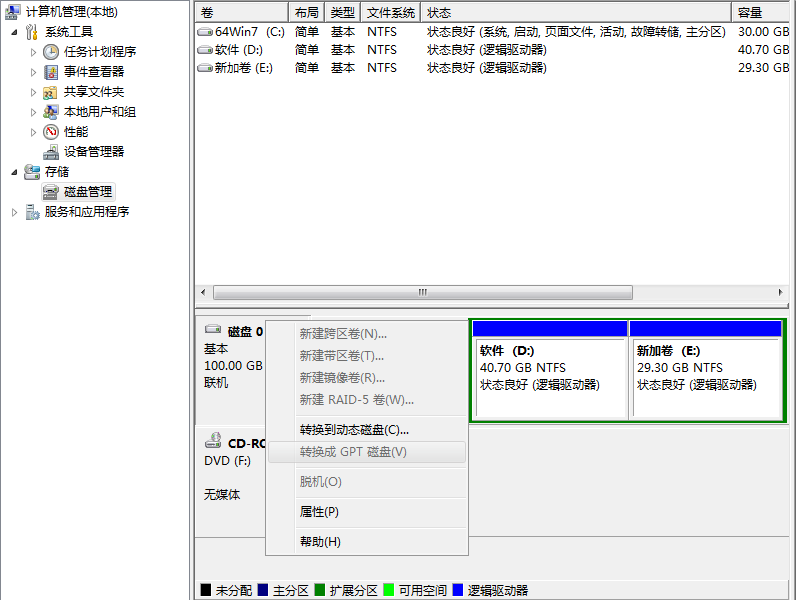Click the 64Win7 (C:) volume icon
The height and width of the screenshot is (600, 796).
click(x=205, y=32)
